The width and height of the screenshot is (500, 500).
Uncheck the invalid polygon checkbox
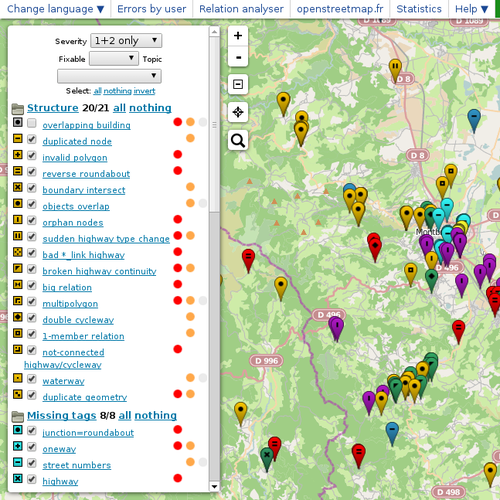pyautogui.click(x=32, y=155)
